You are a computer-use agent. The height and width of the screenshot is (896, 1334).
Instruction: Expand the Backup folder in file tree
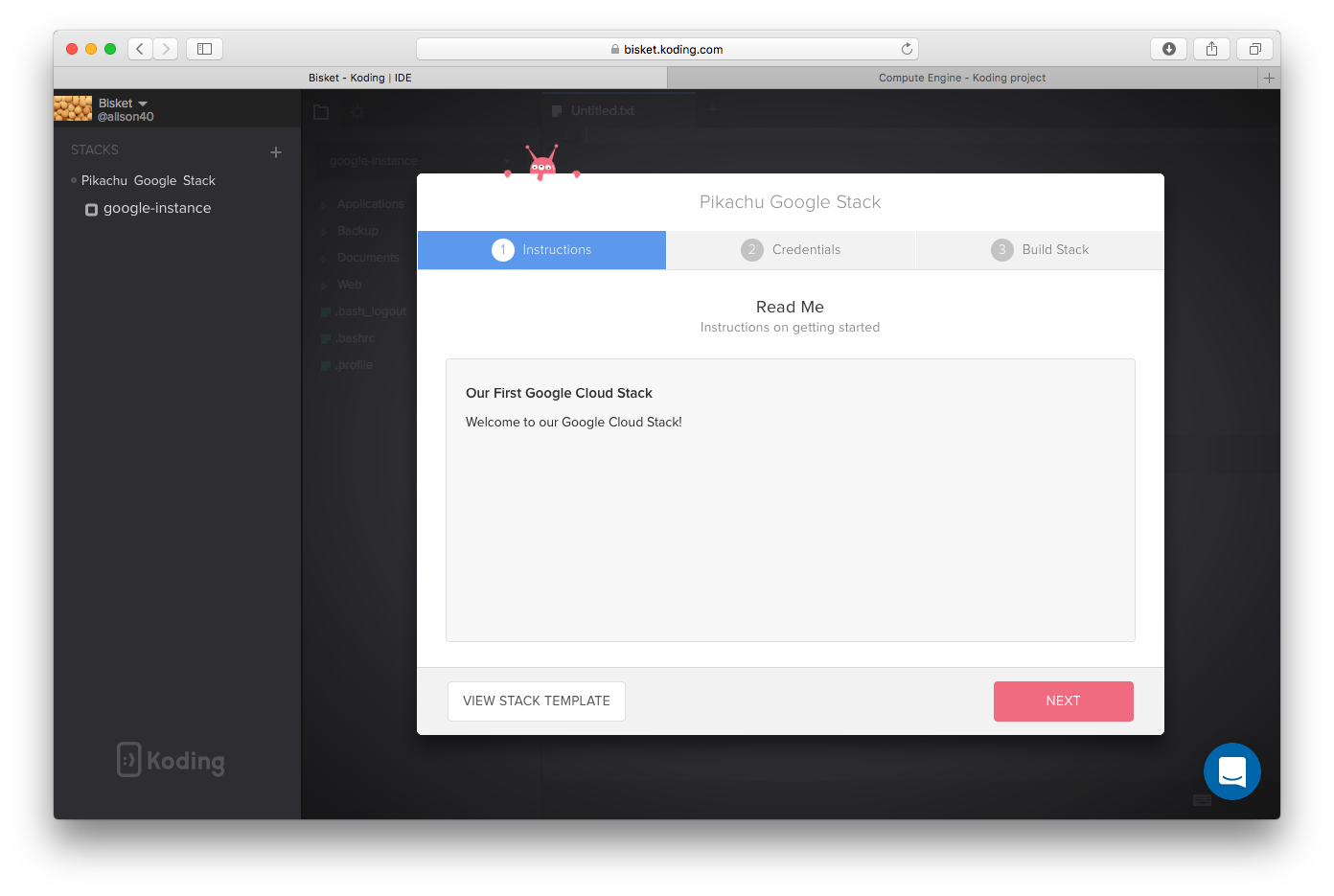(325, 232)
